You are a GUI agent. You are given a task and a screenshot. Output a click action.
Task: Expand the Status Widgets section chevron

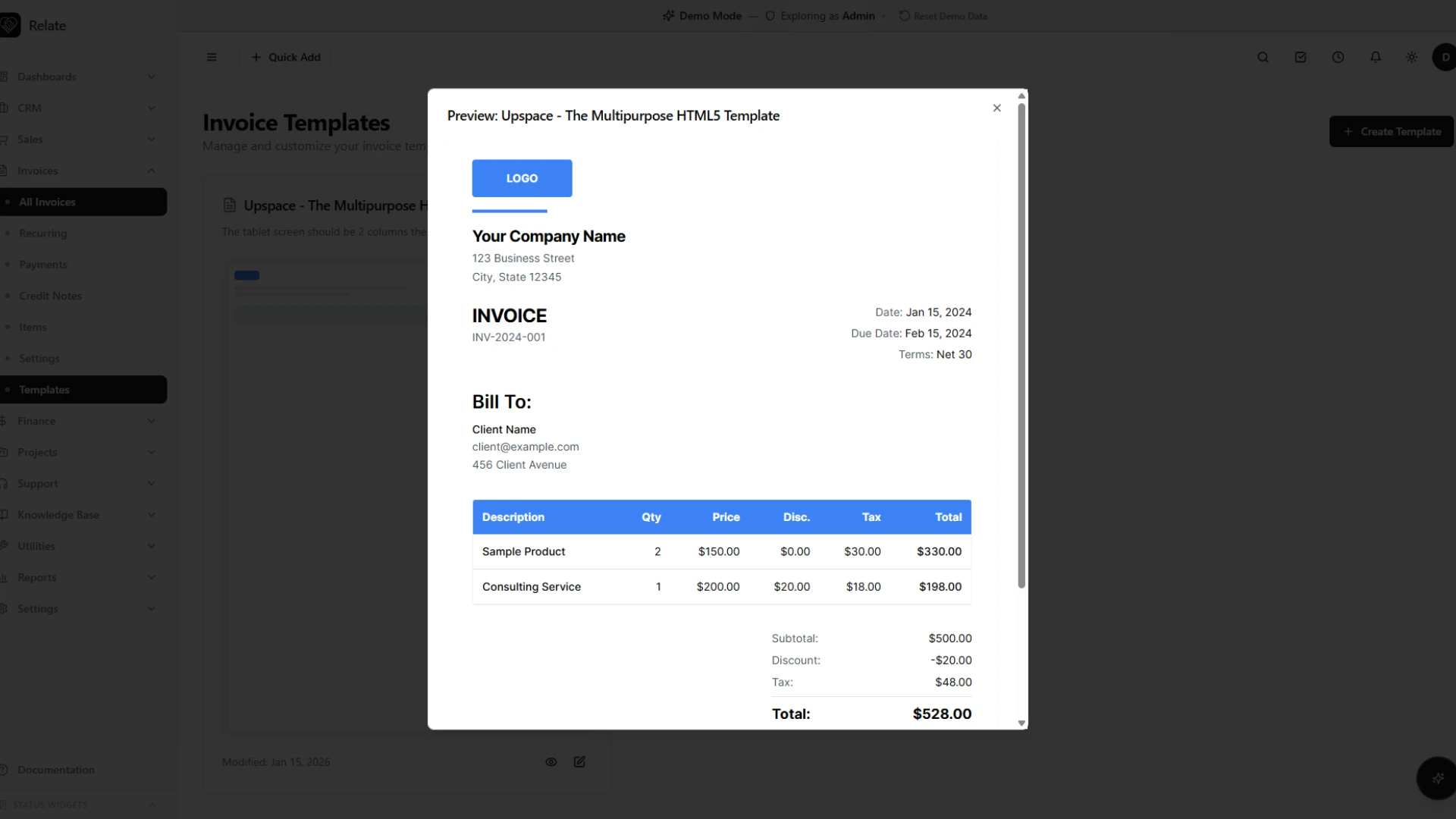151,805
